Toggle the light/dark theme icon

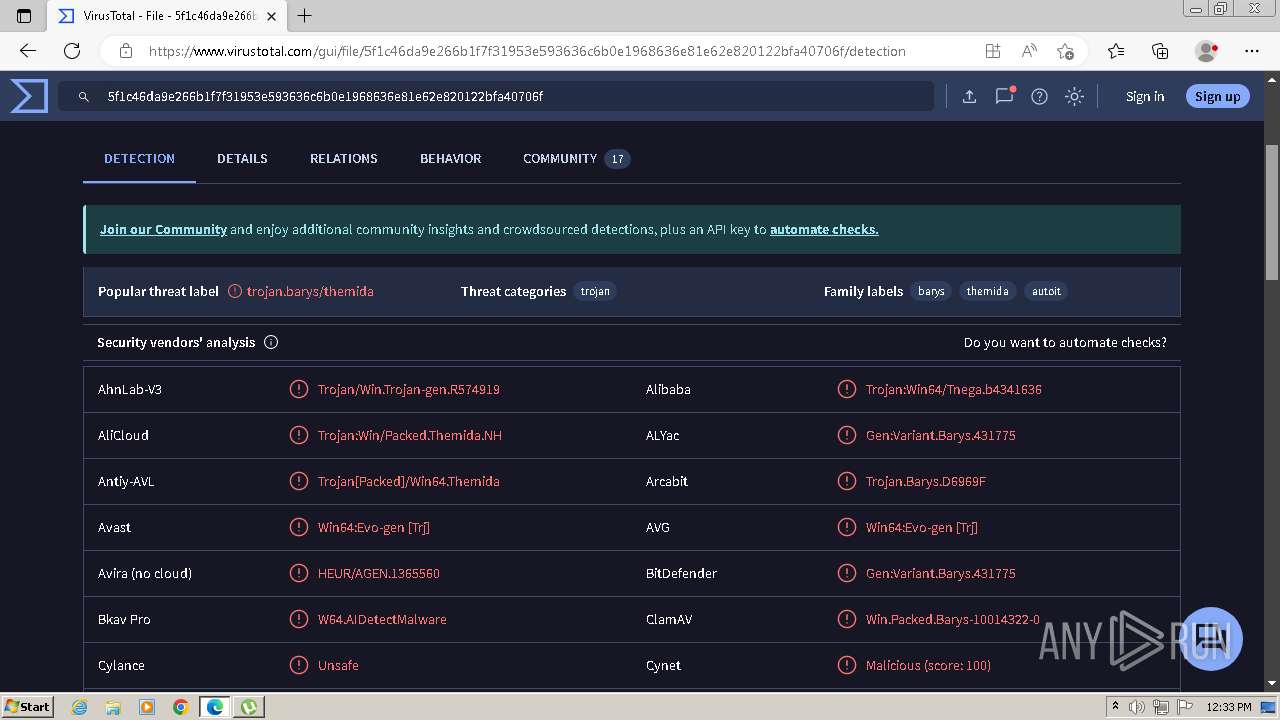pos(1074,96)
